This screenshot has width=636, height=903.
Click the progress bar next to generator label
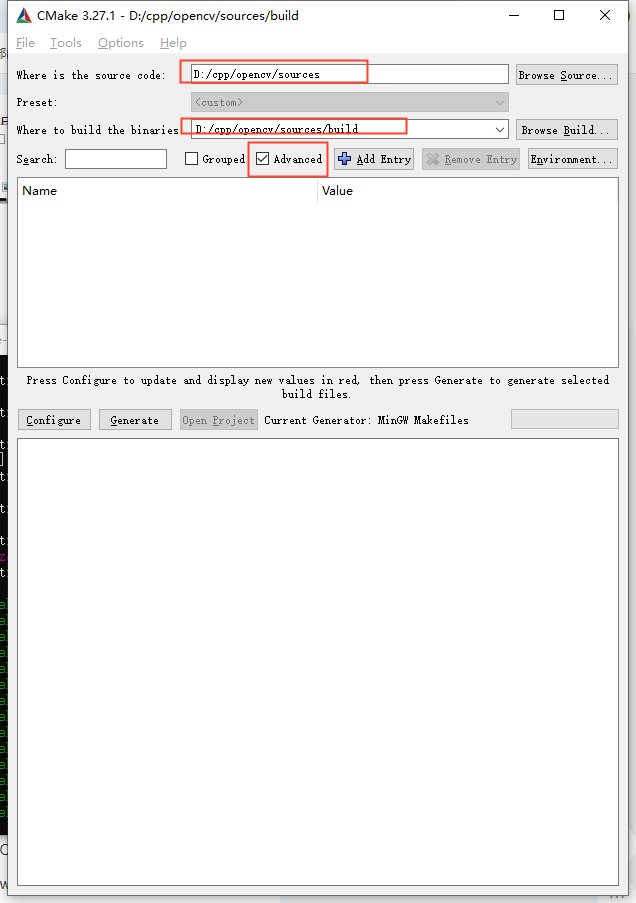click(565, 419)
